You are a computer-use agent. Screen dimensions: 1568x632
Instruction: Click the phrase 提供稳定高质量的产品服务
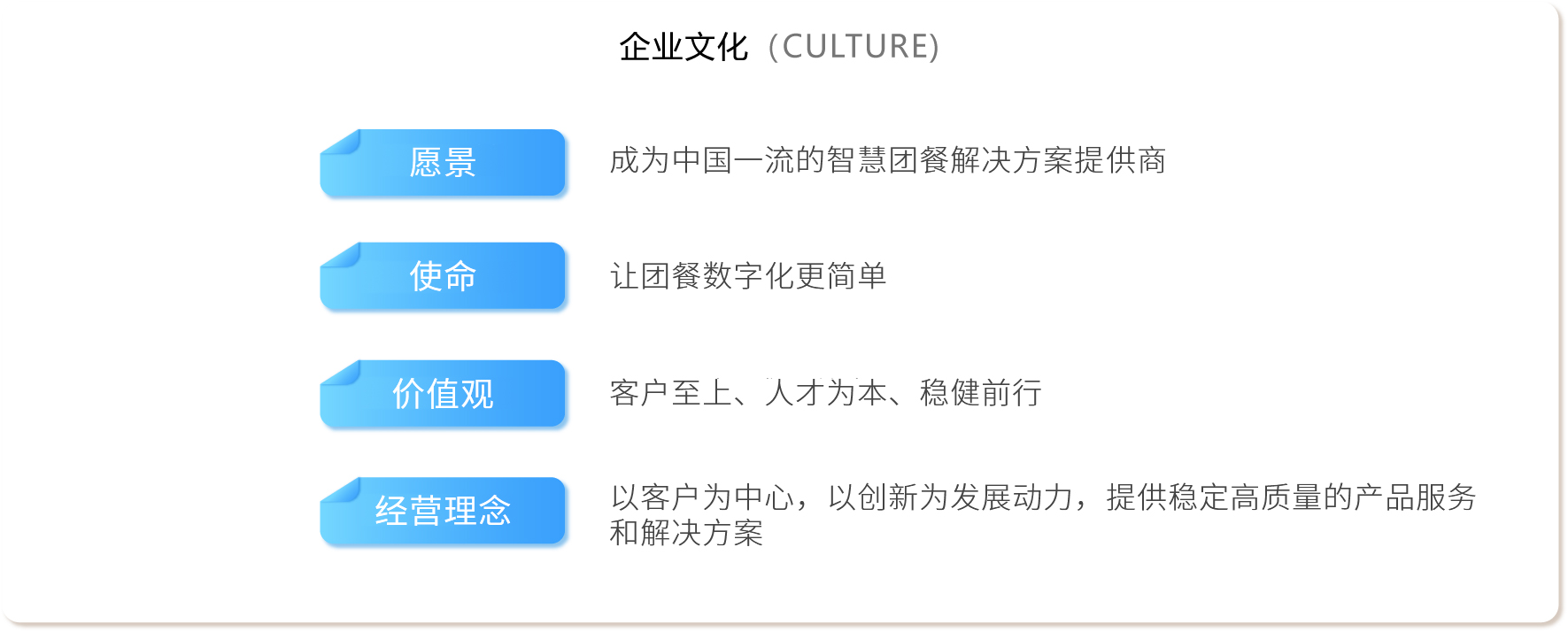coord(1291,497)
